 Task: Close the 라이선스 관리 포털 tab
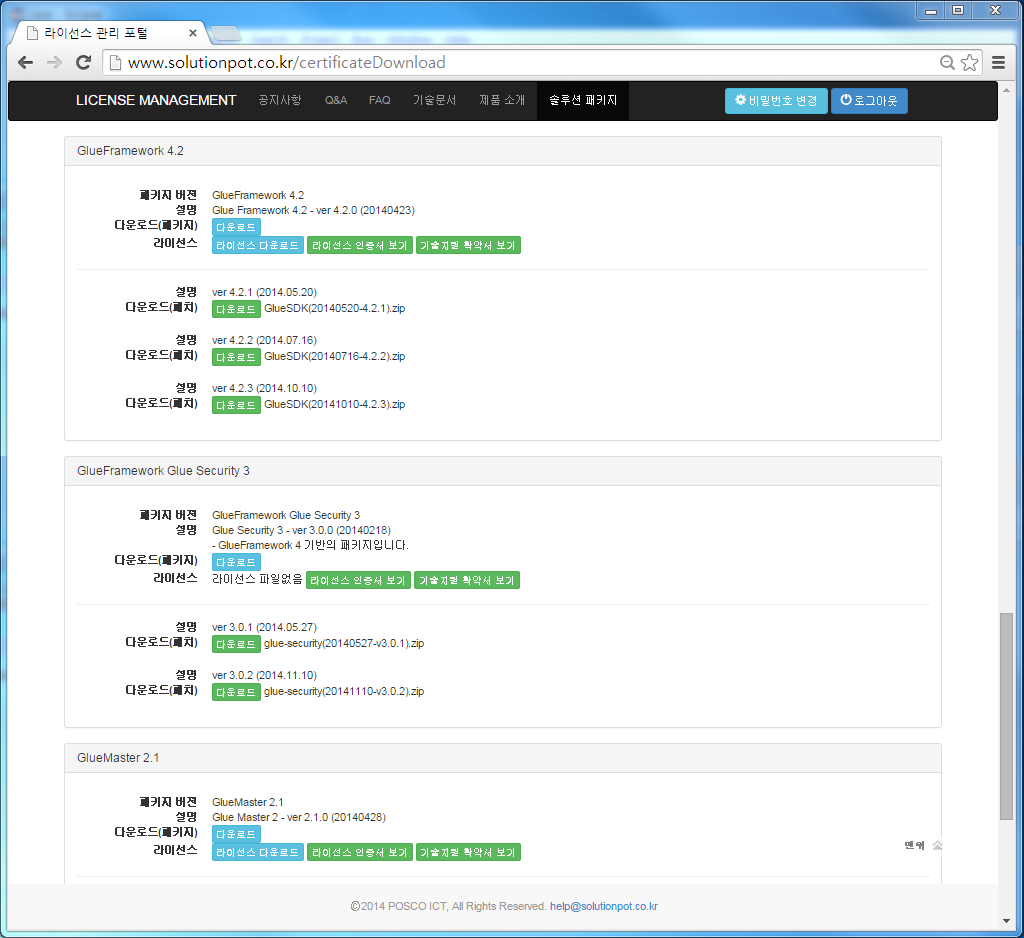pyautogui.click(x=193, y=33)
